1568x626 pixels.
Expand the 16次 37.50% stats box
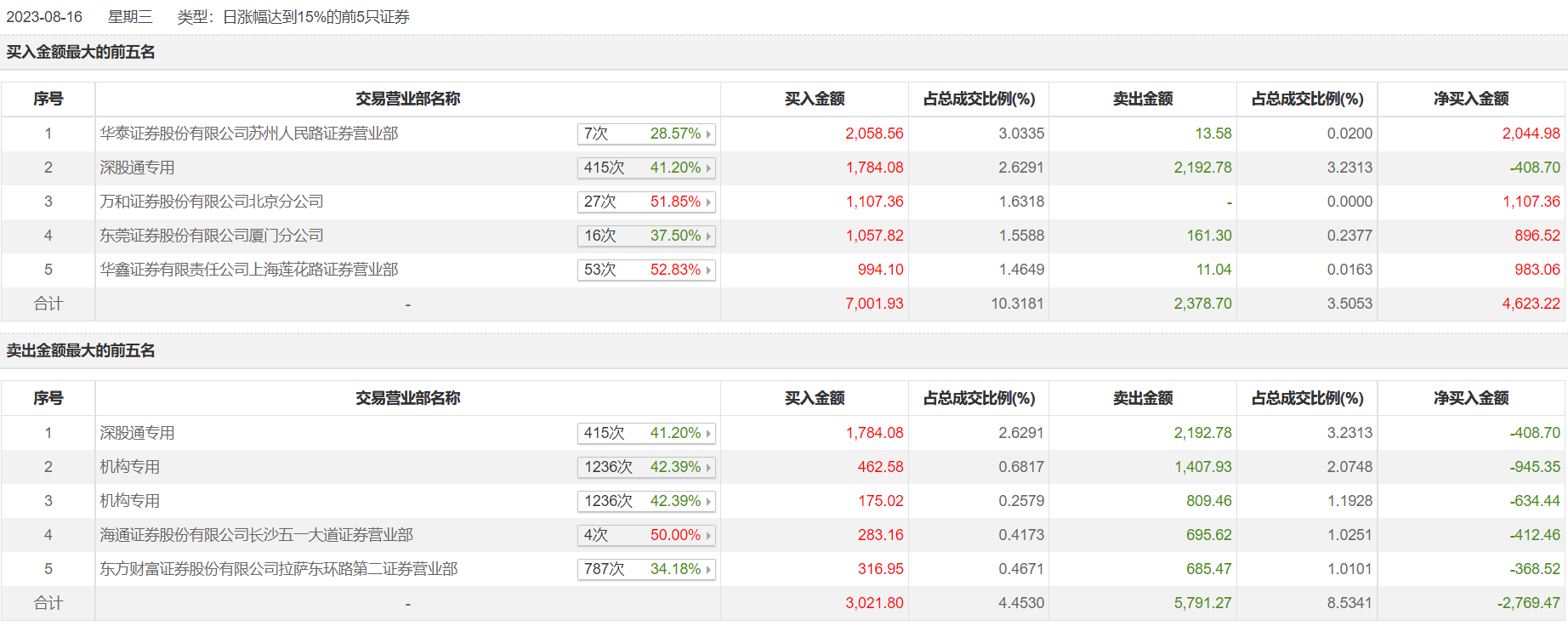pos(646,236)
